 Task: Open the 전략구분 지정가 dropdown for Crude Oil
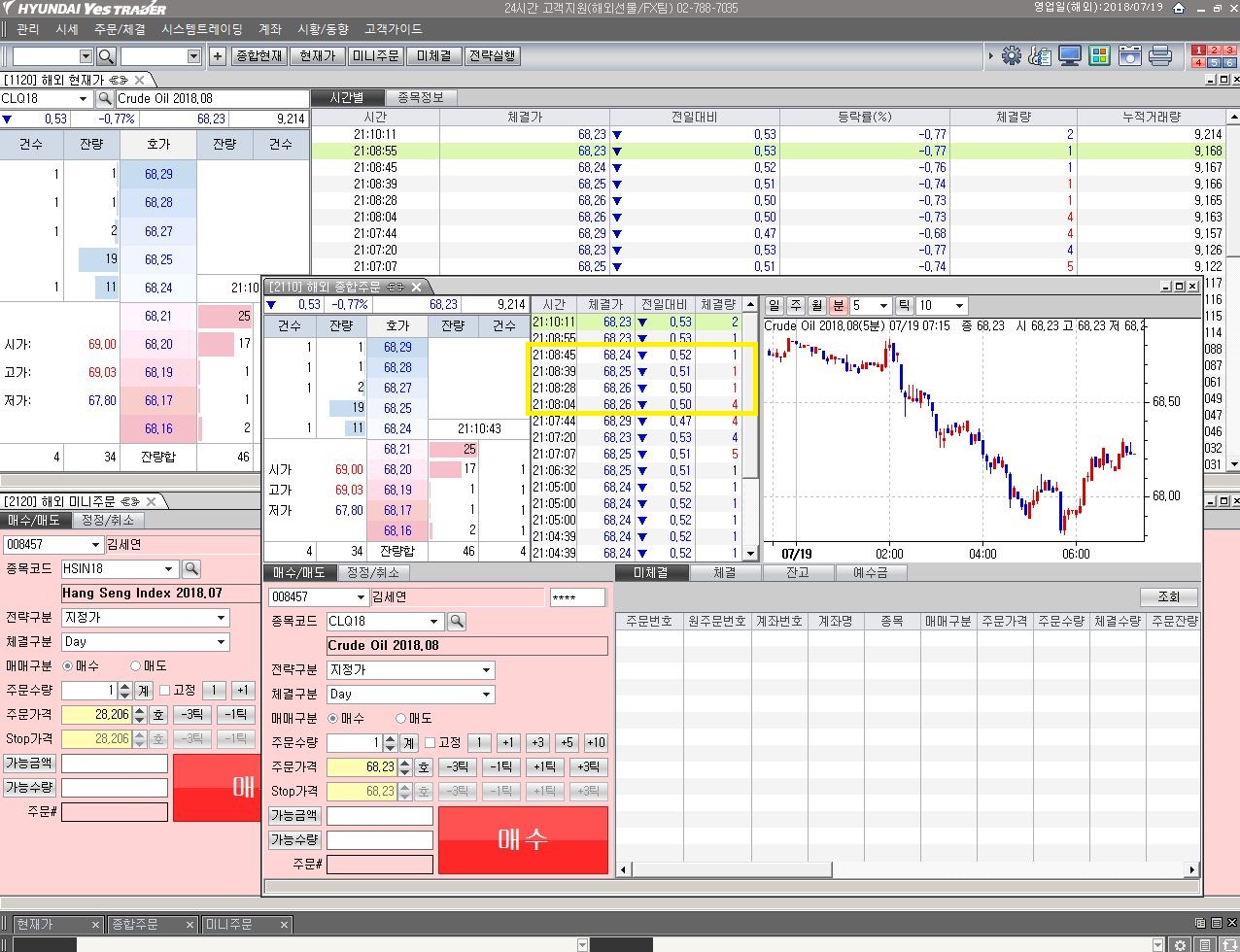486,669
